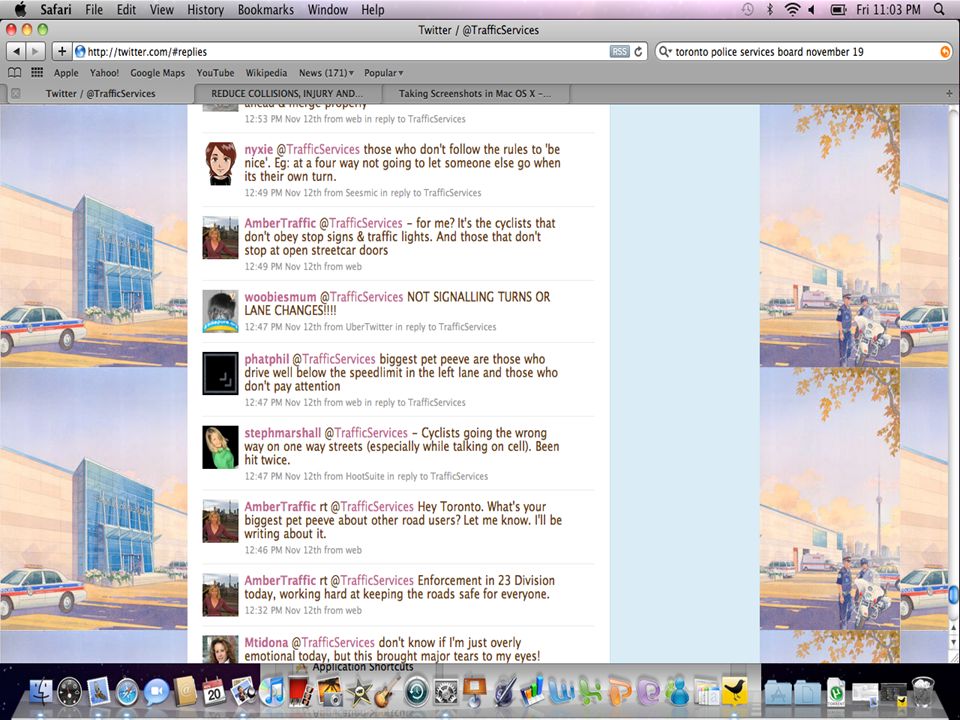960x720 pixels.
Task: Open iChat from the Dock
Action: pyautogui.click(x=156, y=692)
